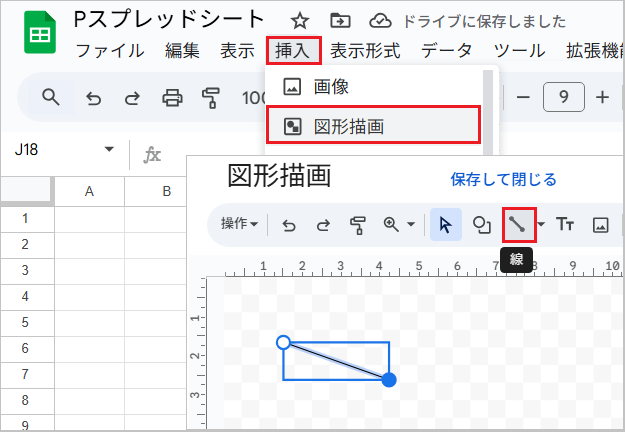Viewport: 625px width, 432px height.
Task: Decrease font size with minus button
Action: click(x=523, y=97)
